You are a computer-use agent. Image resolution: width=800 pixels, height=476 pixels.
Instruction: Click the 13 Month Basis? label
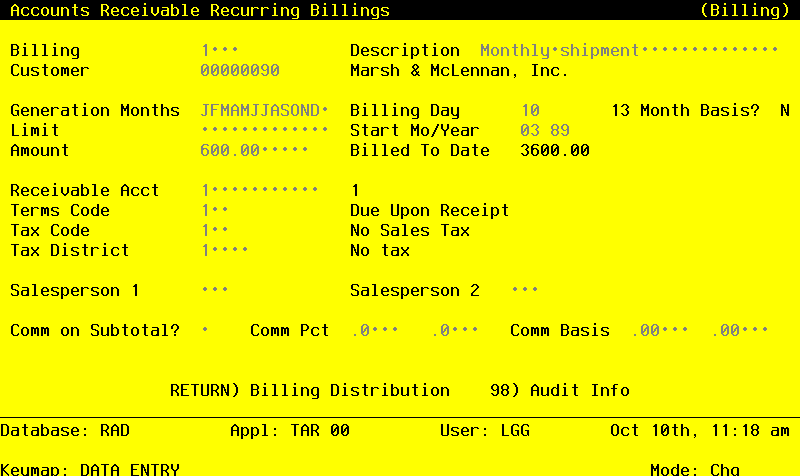click(685, 110)
